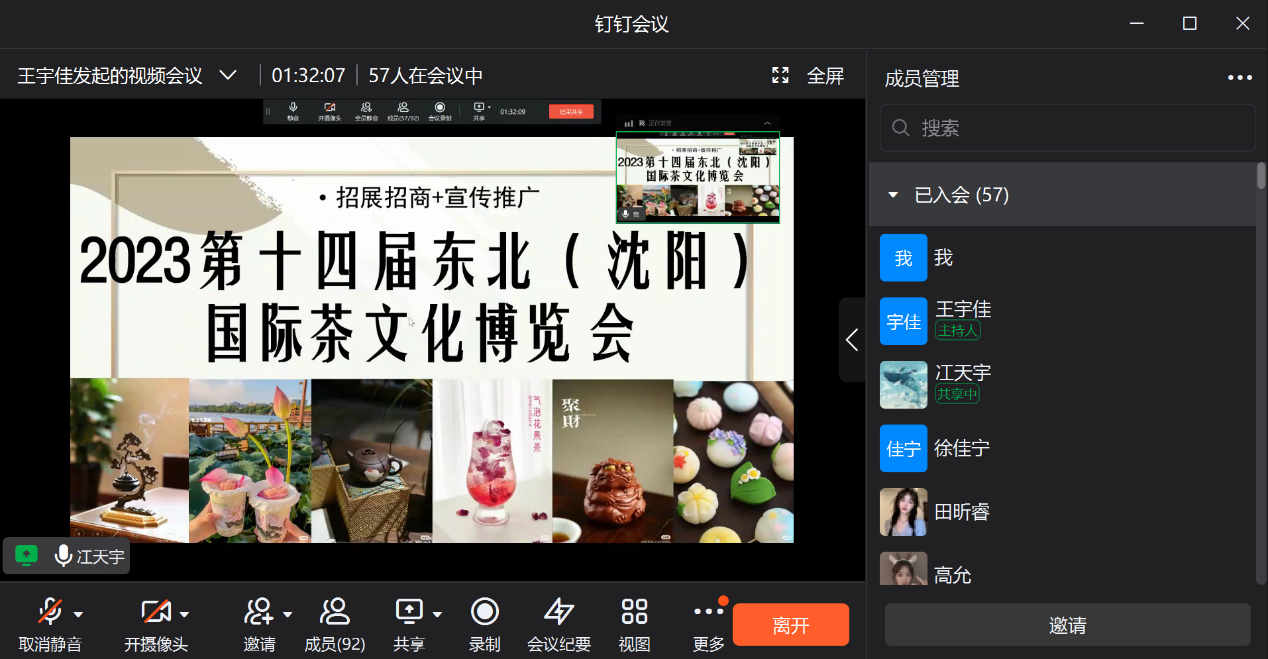This screenshot has width=1268, height=659.
Task: Unmute microphone with 取消静音 icon
Action: pos(50,611)
